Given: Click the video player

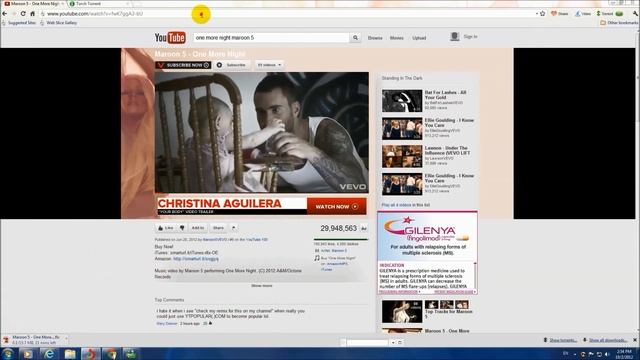Looking at the screenshot, I should (x=262, y=133).
